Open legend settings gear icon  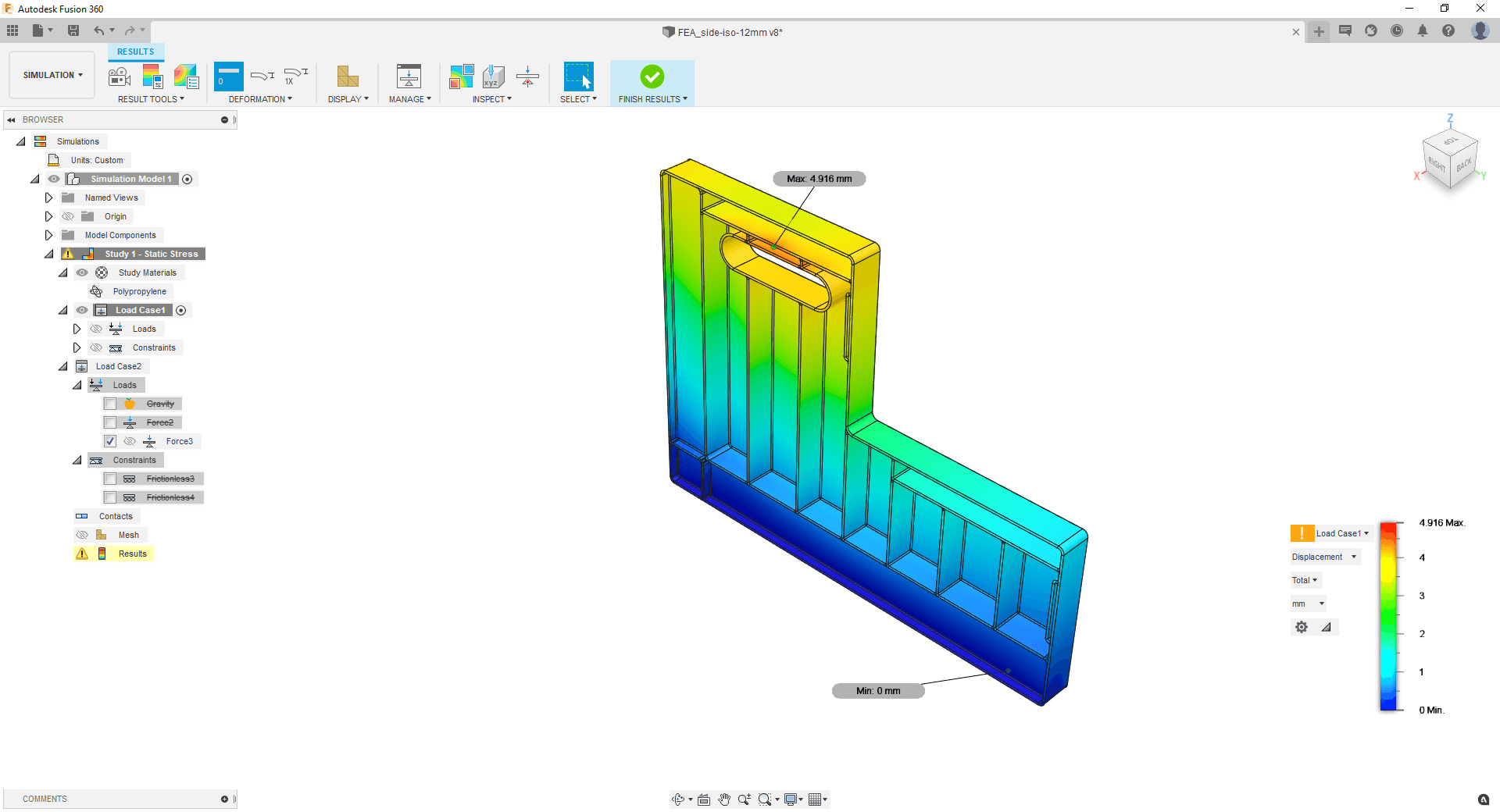pos(1302,627)
